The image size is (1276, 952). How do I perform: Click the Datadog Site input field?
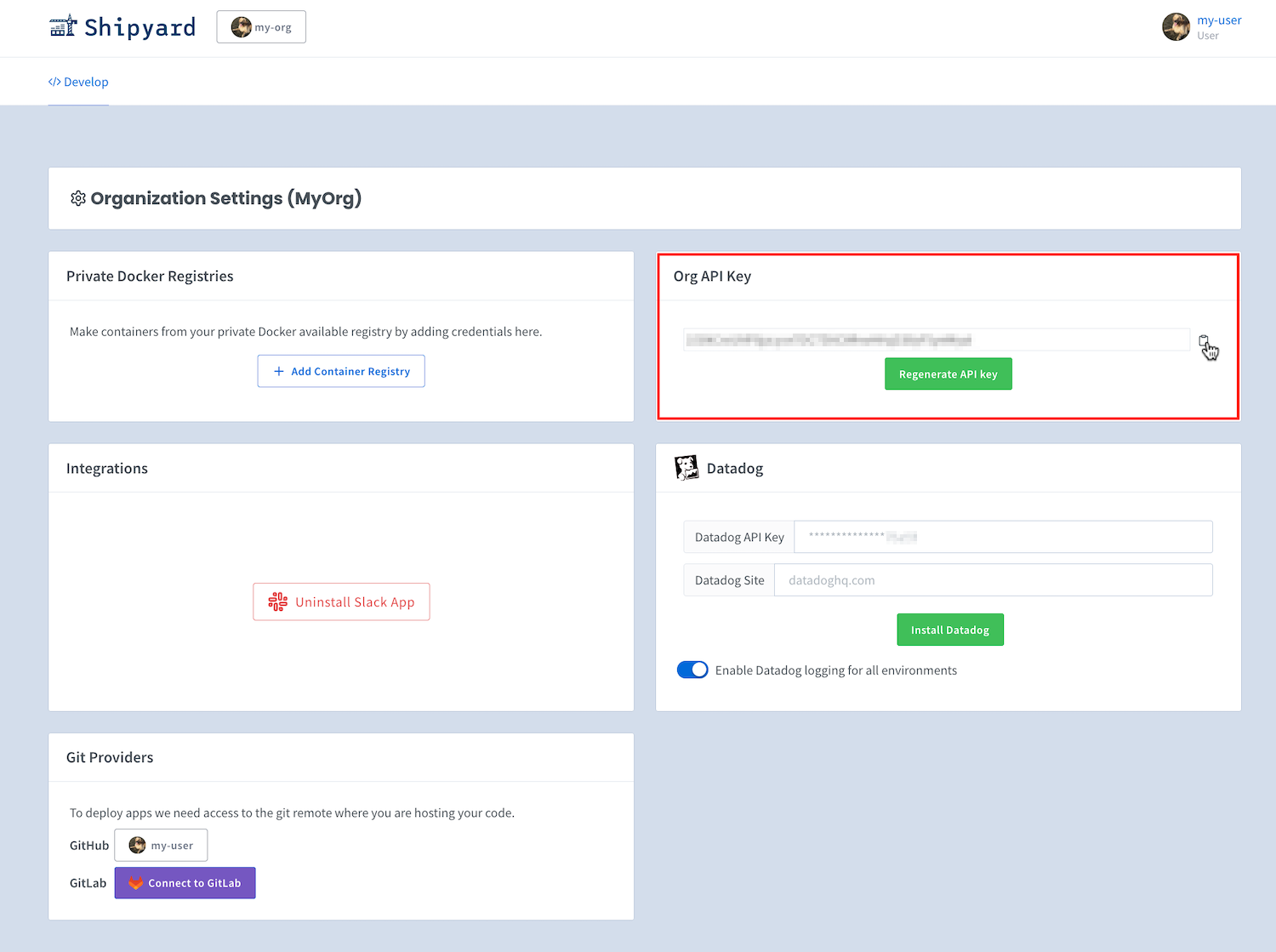993,579
